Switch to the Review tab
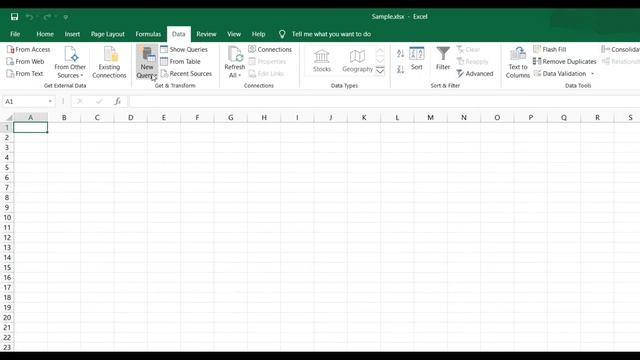Screen dimensions: 640x360 coord(206,34)
